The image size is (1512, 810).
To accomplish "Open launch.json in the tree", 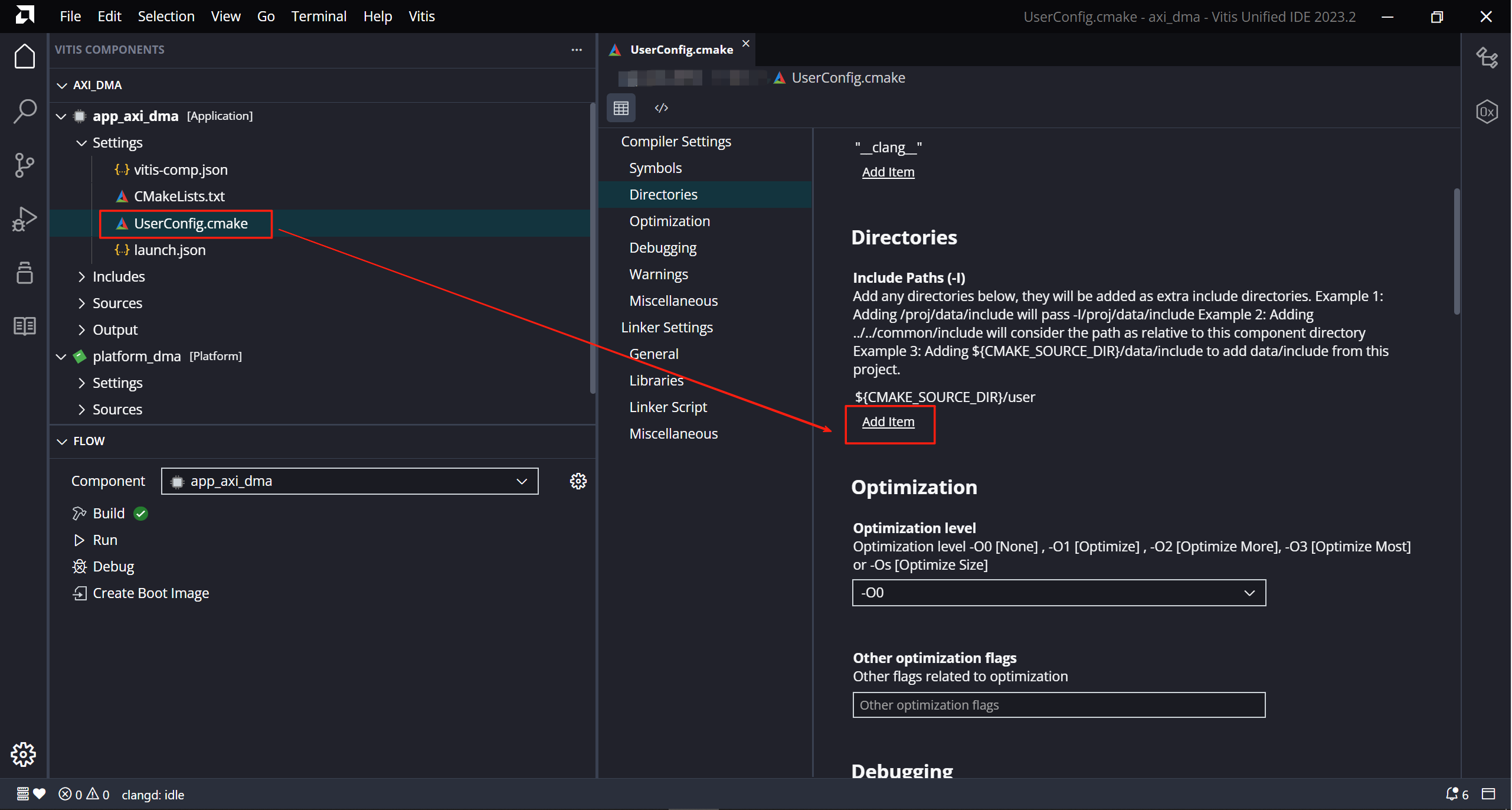I will (x=169, y=250).
